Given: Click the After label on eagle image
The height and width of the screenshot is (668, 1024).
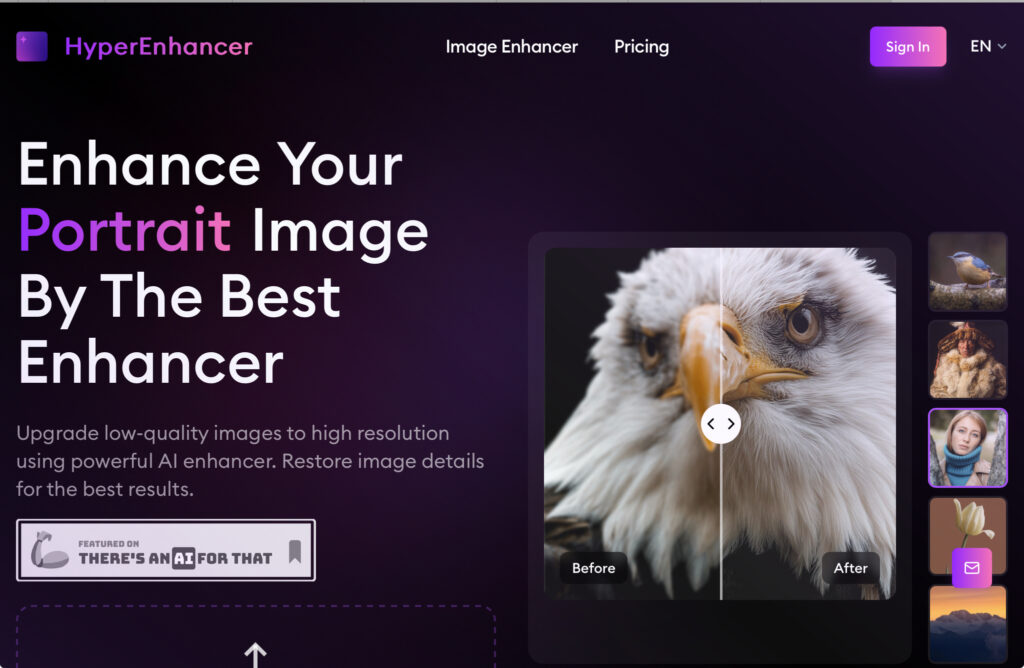Looking at the screenshot, I should point(850,568).
